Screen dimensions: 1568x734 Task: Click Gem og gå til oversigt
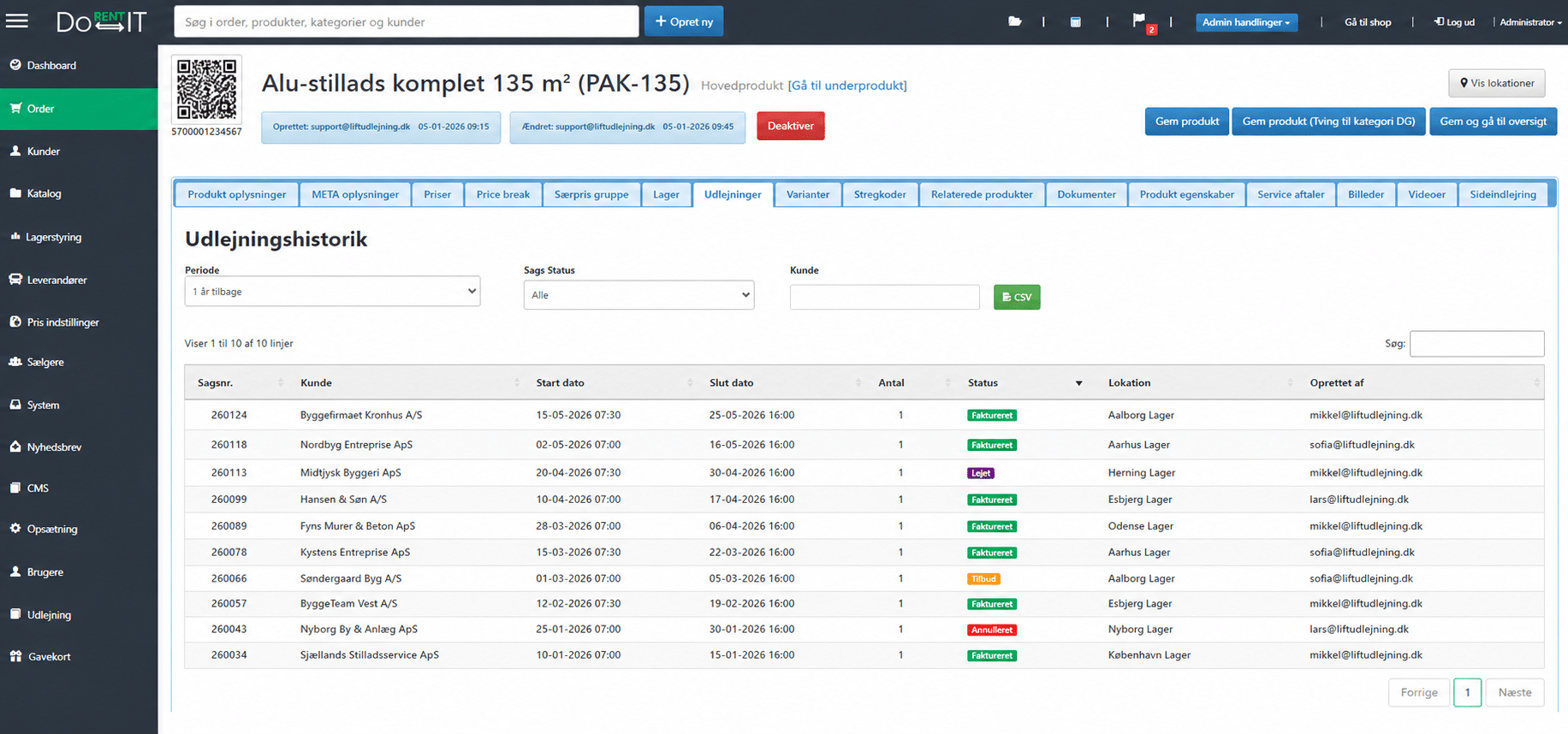[x=1493, y=121]
